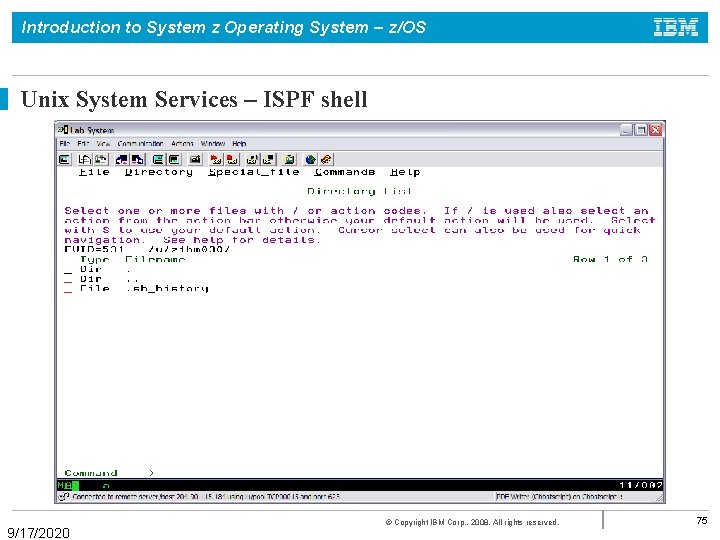This screenshot has height=540, width=720.
Task: Click the cursor position 11/002 indicator
Action: point(640,485)
